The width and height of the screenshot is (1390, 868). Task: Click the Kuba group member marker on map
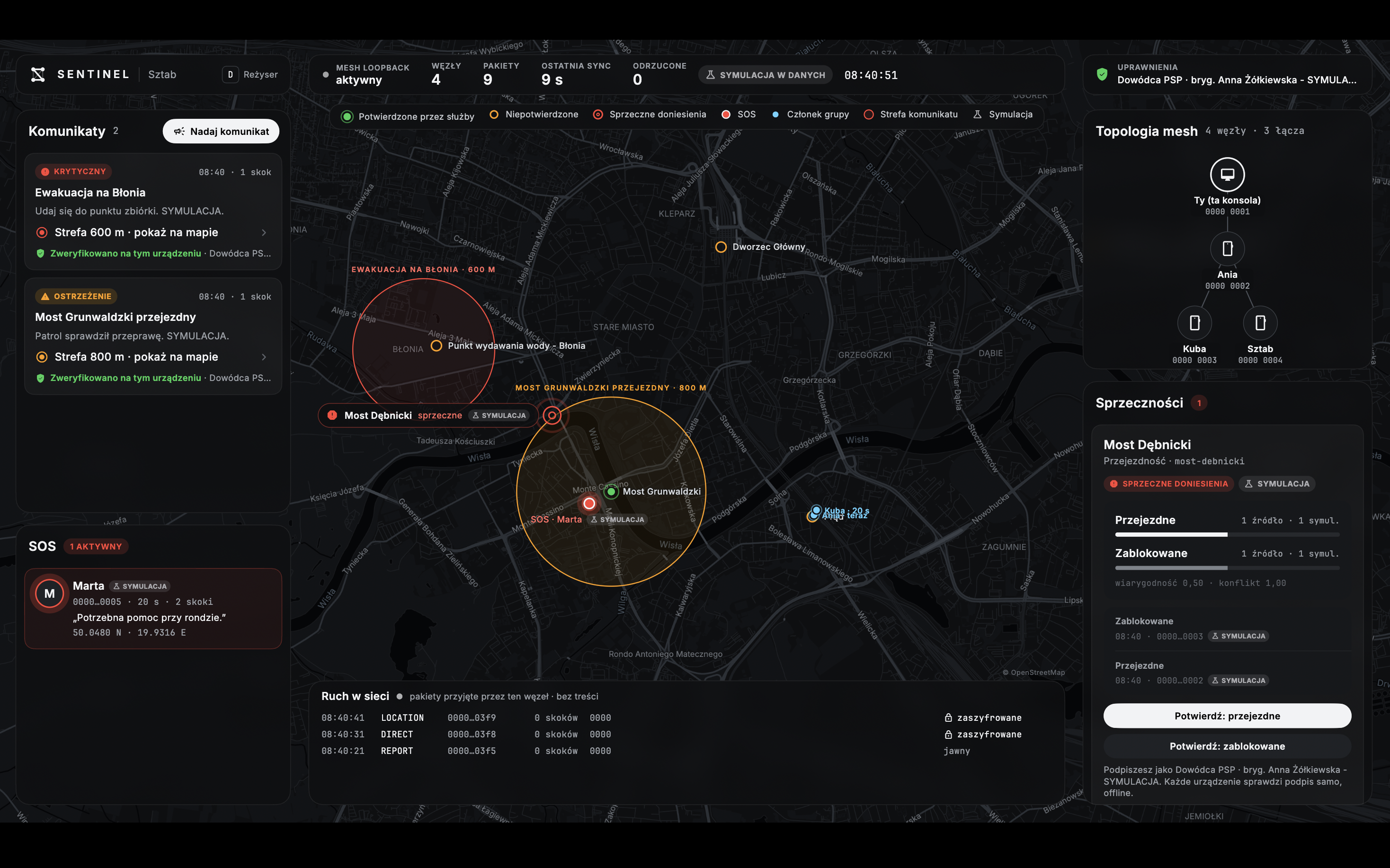tap(816, 510)
